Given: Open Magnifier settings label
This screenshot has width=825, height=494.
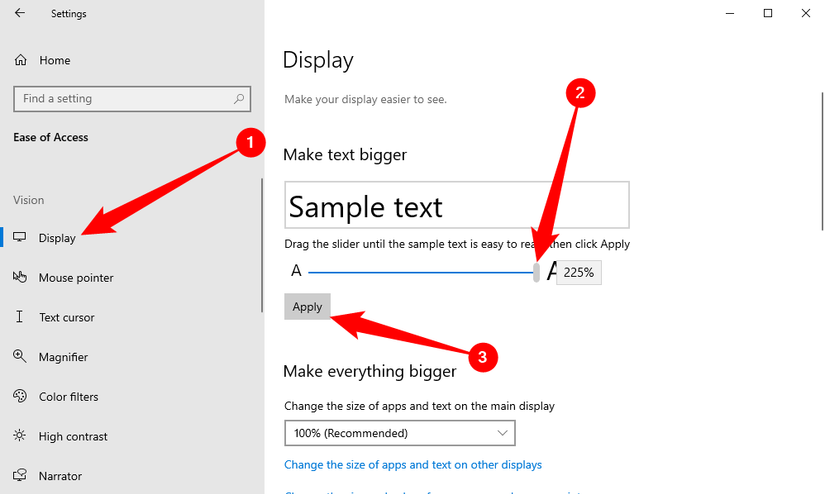Looking at the screenshot, I should click(x=63, y=357).
